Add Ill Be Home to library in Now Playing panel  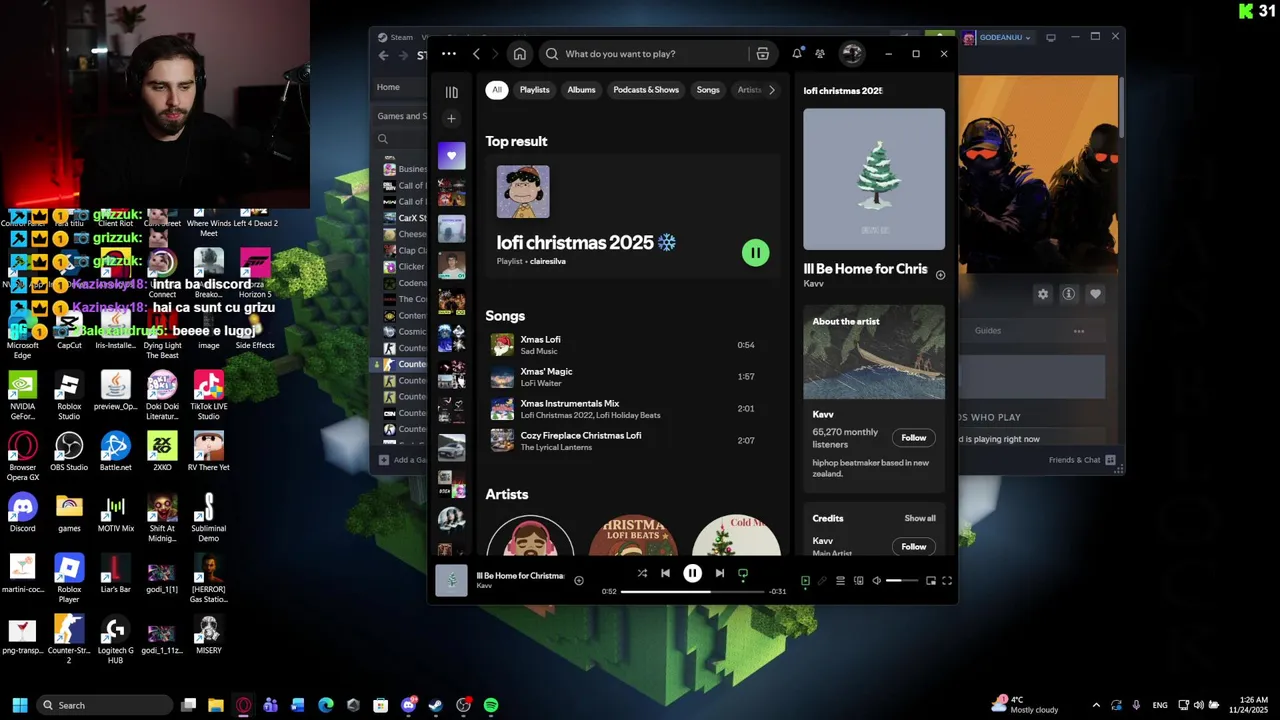pos(940,275)
